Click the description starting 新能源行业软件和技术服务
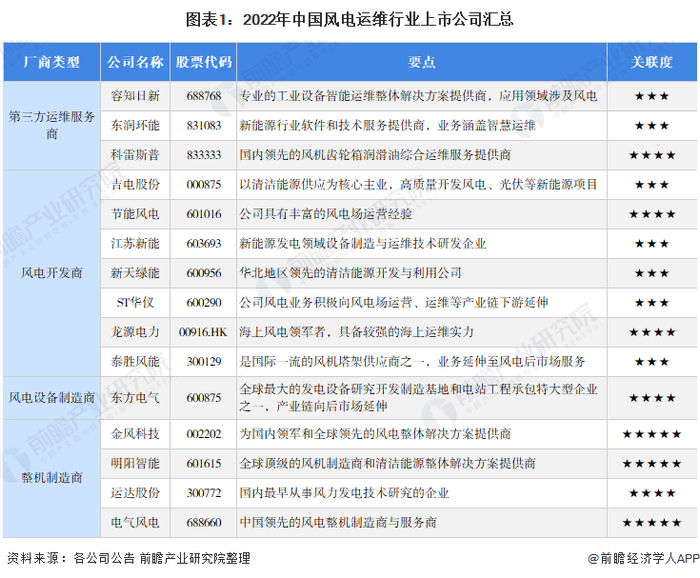The width and height of the screenshot is (700, 578). 387,125
